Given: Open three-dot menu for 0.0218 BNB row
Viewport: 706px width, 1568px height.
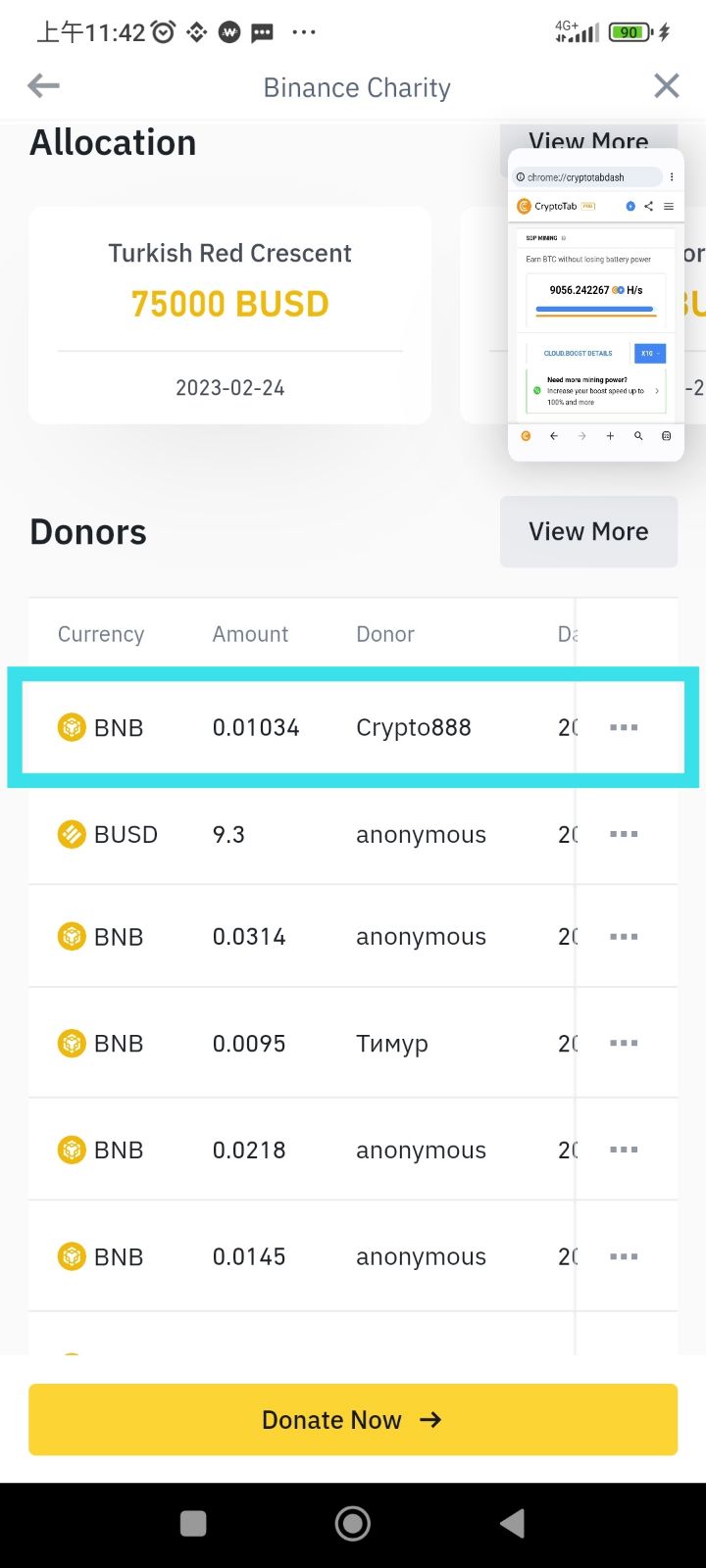Looking at the screenshot, I should 624,1150.
